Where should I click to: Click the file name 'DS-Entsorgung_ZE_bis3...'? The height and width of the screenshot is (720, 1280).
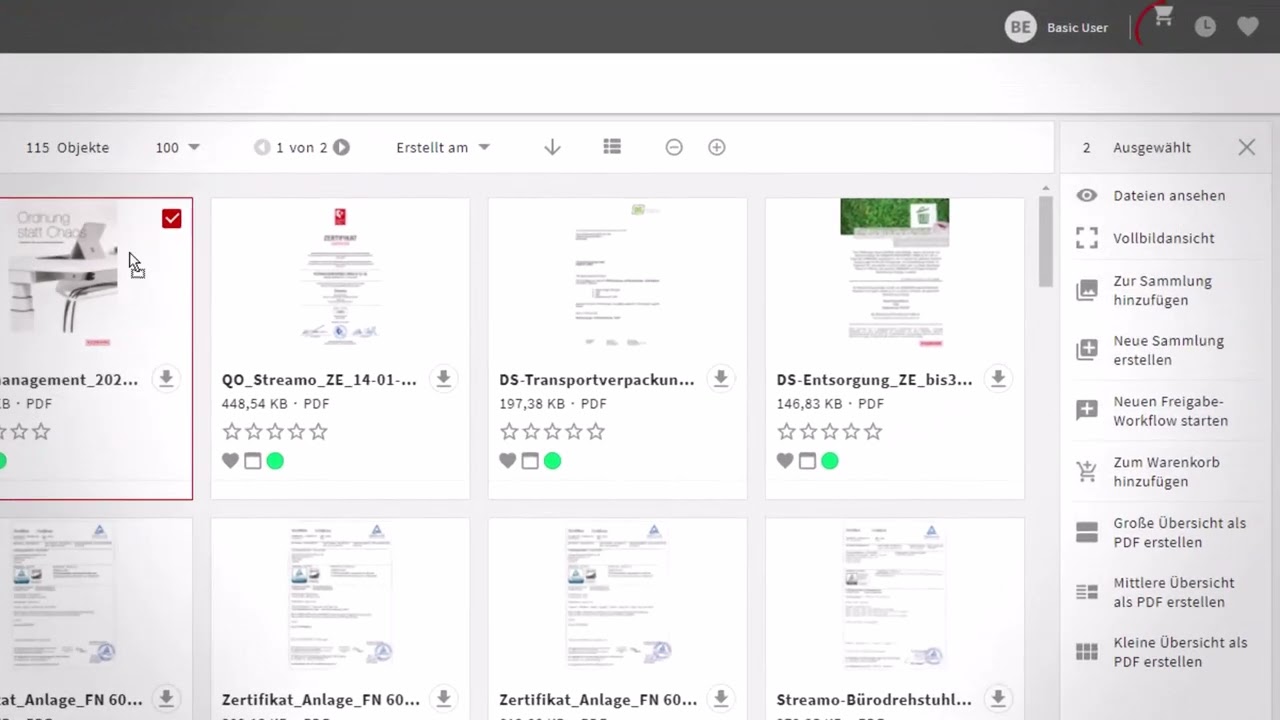tap(874, 380)
